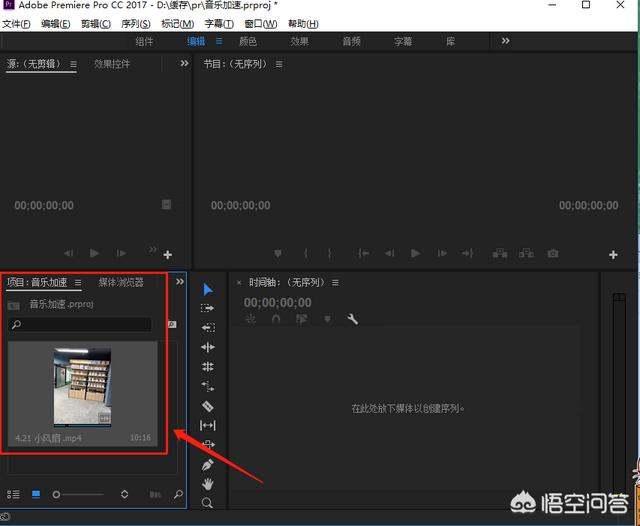Switch project panel to icon view
The width and height of the screenshot is (640, 526).
36,494
